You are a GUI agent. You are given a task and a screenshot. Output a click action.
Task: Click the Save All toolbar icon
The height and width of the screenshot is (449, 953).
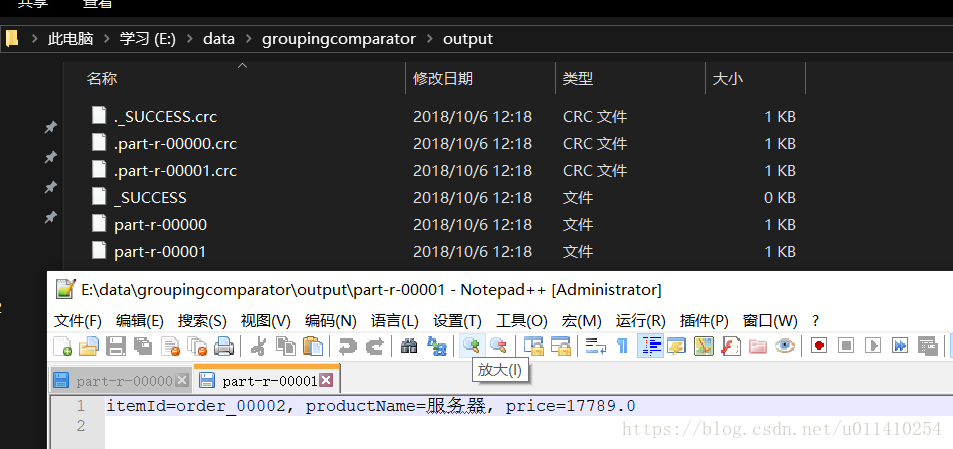tap(143, 346)
